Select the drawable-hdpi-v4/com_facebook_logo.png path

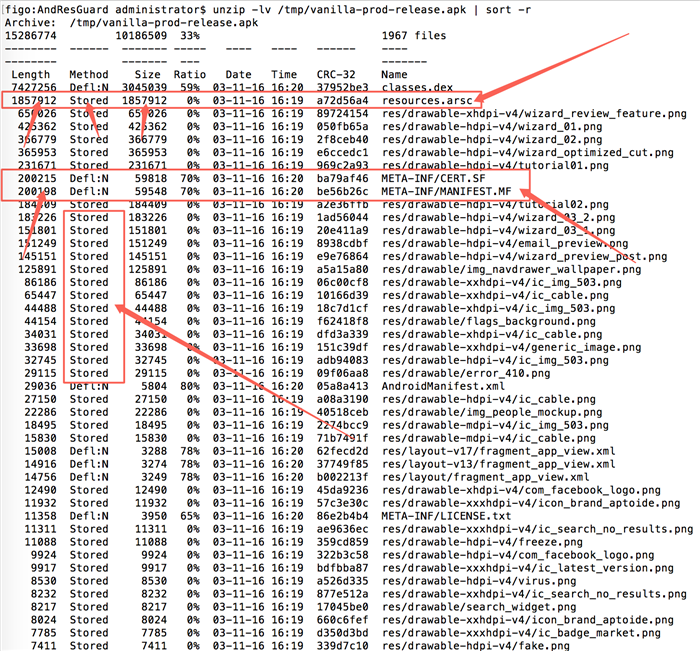[x=518, y=555]
